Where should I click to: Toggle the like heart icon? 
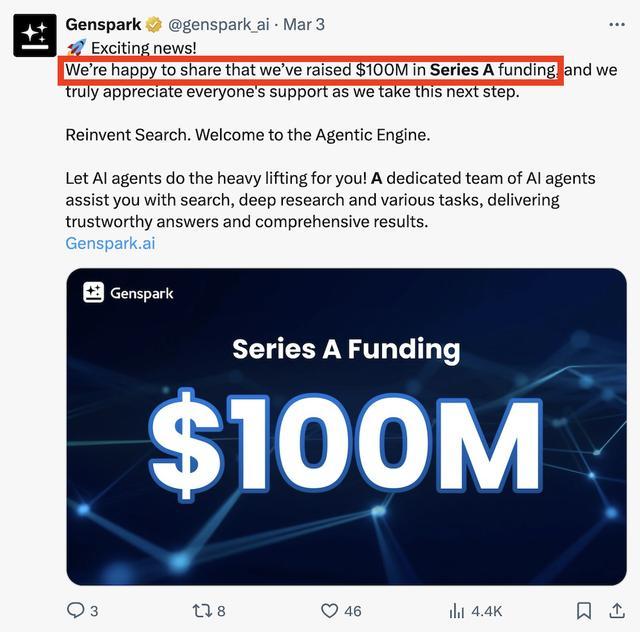tap(329, 610)
